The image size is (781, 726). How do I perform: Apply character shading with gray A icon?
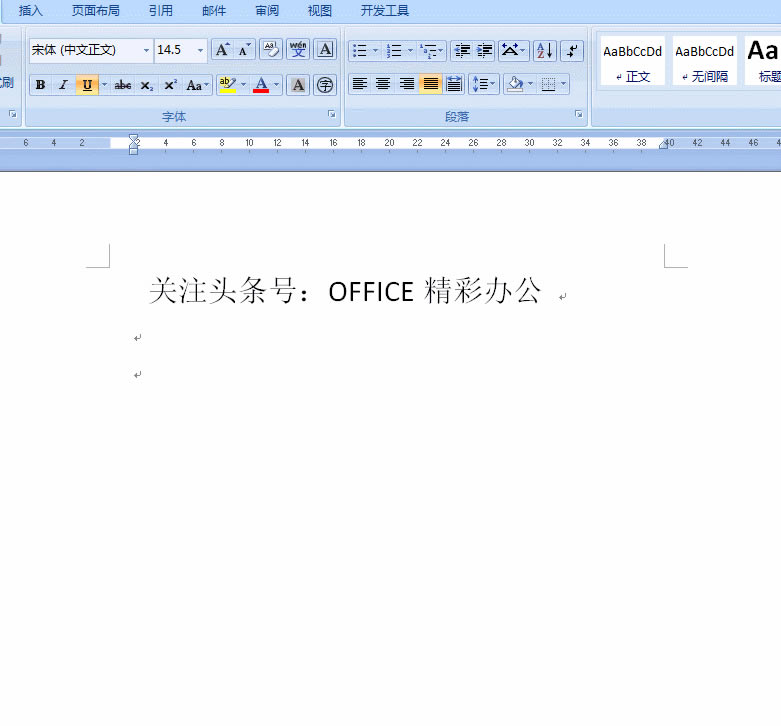pos(298,85)
